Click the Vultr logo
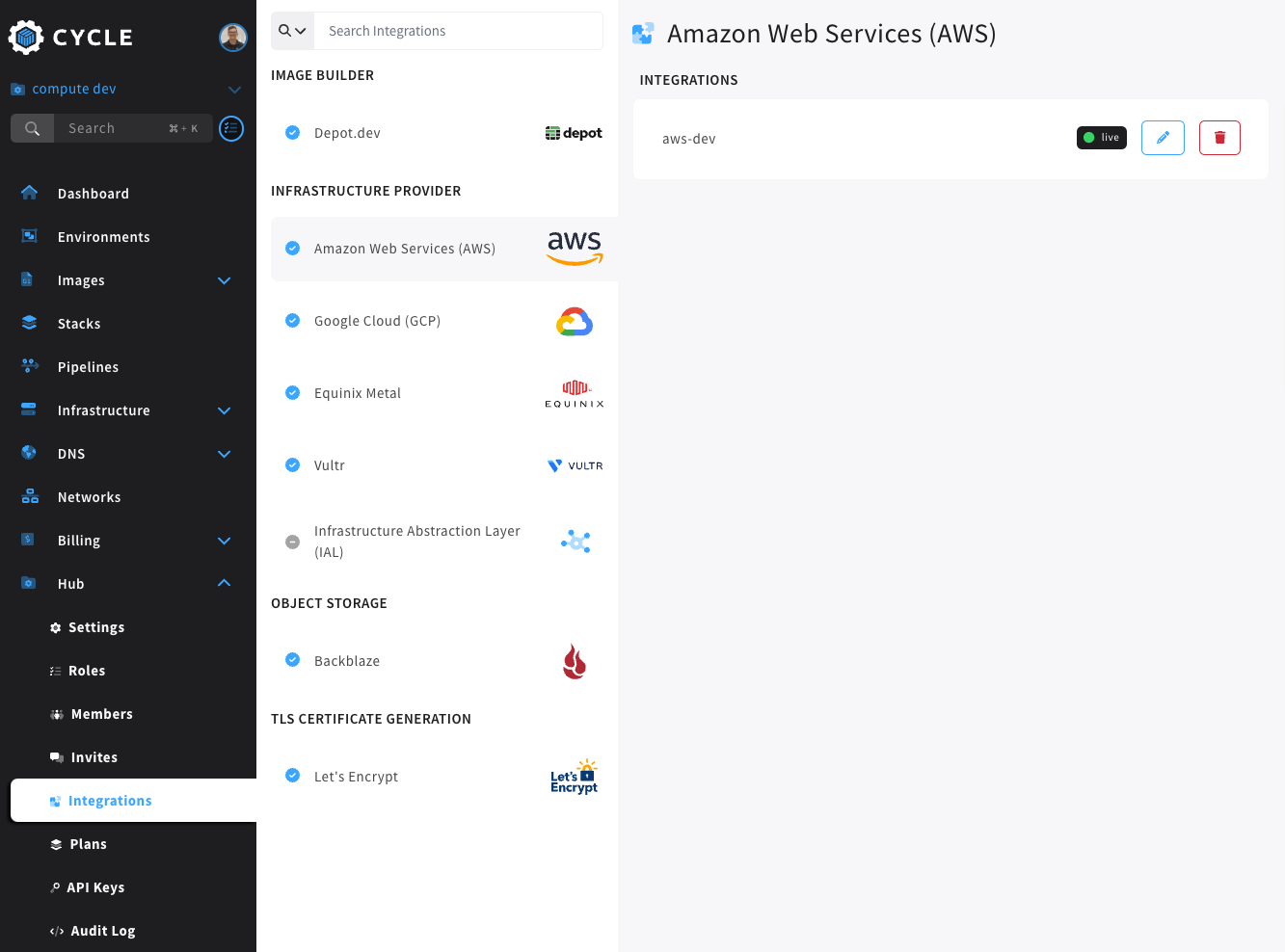Viewport: 1285px width, 952px height. click(x=576, y=465)
